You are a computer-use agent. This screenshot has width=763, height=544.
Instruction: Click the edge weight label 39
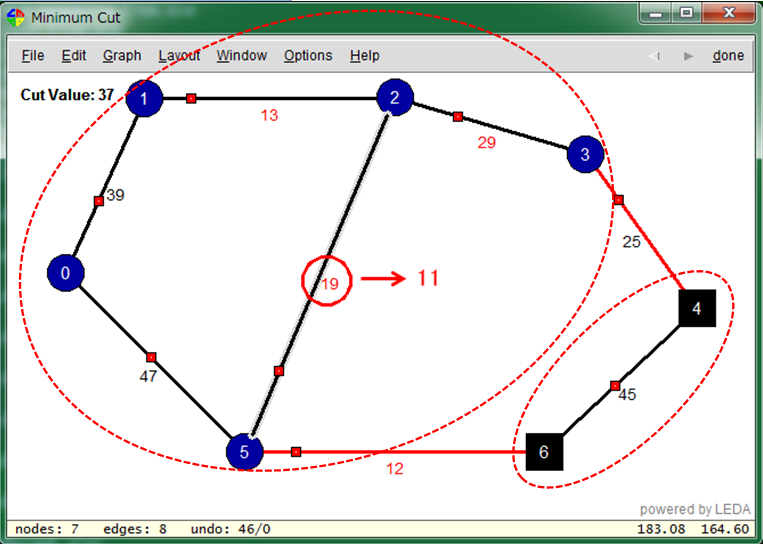115,195
